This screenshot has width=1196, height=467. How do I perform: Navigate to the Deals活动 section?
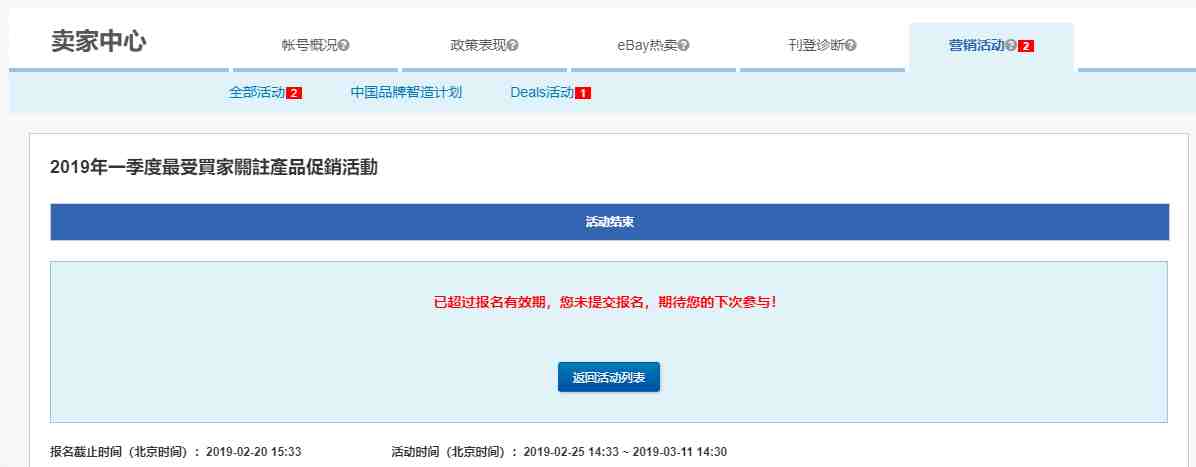click(x=541, y=93)
